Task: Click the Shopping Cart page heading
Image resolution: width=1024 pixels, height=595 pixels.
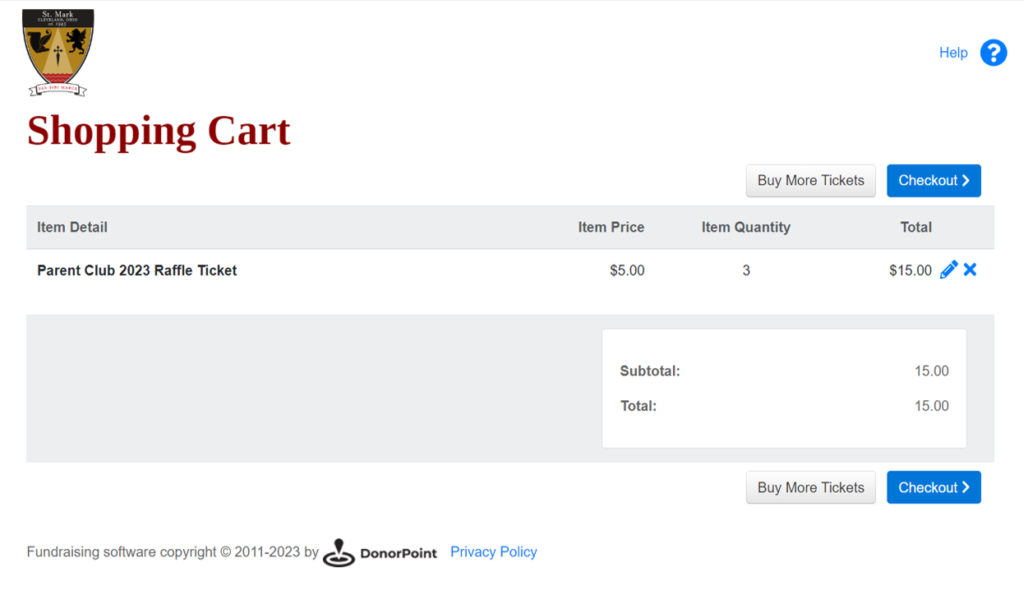Action: 159,131
